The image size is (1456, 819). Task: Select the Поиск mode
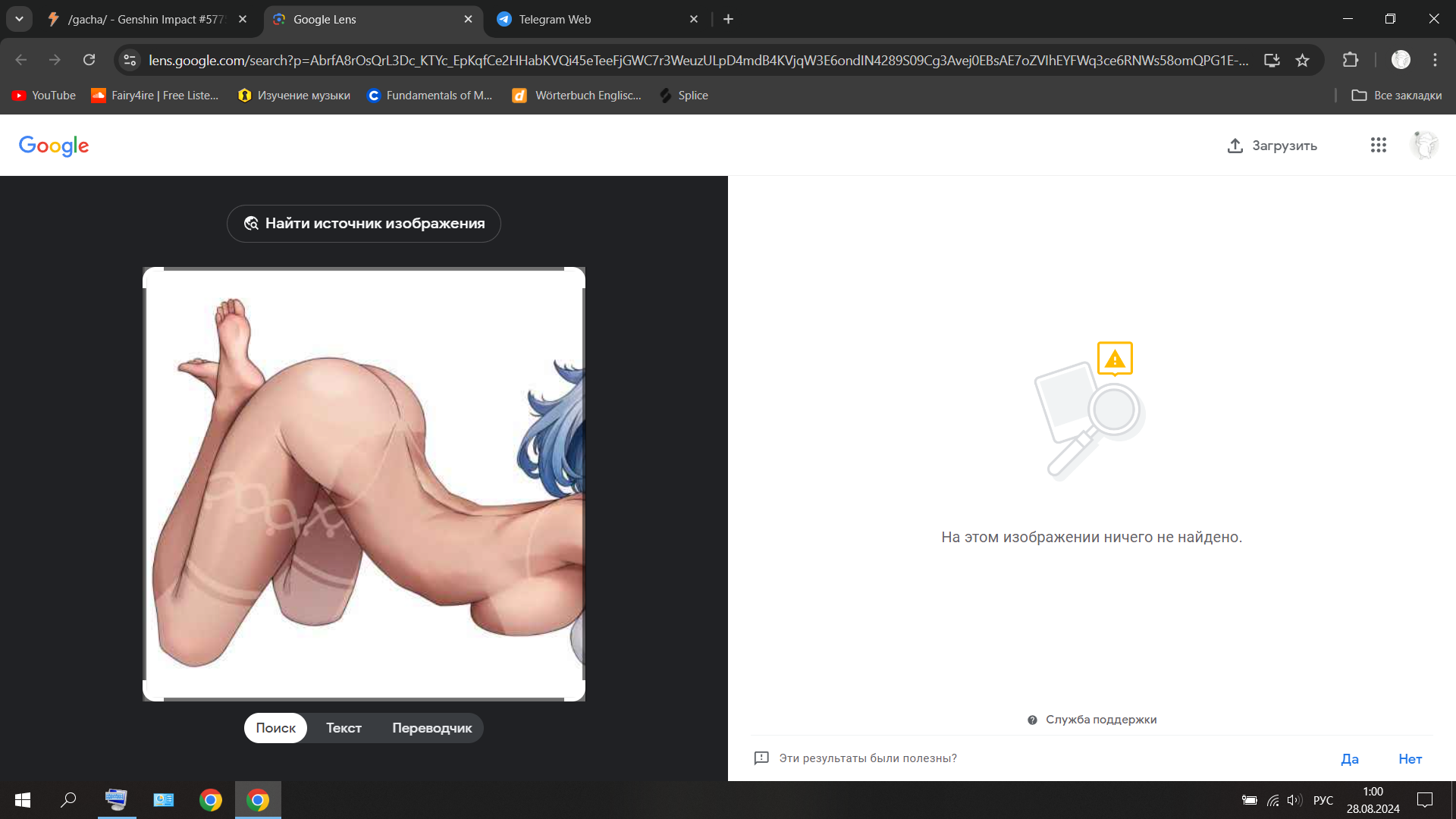[x=275, y=728]
